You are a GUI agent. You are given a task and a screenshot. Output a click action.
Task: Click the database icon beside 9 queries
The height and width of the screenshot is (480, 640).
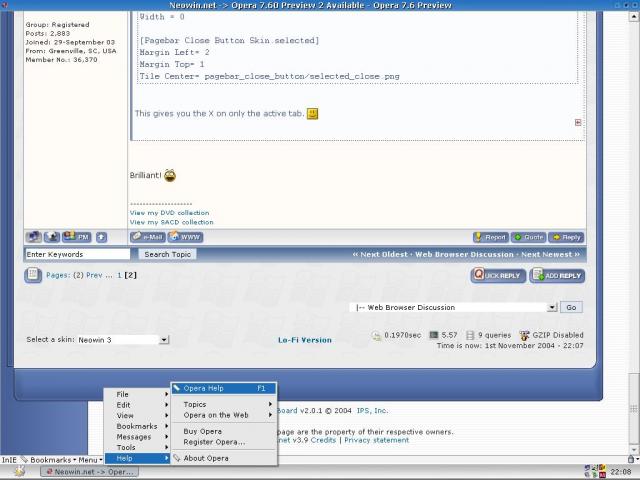click(470, 335)
